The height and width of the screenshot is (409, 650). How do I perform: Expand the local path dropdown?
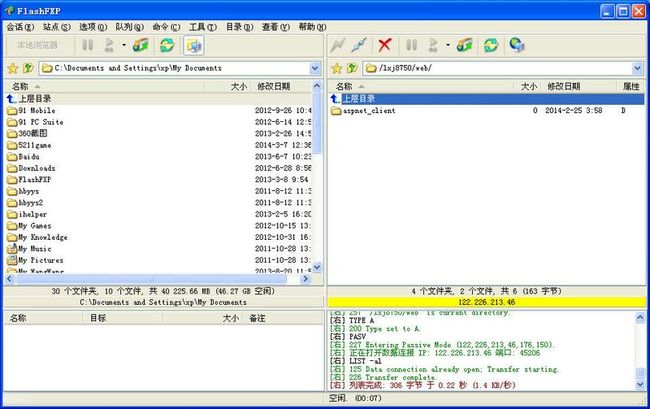coord(315,68)
